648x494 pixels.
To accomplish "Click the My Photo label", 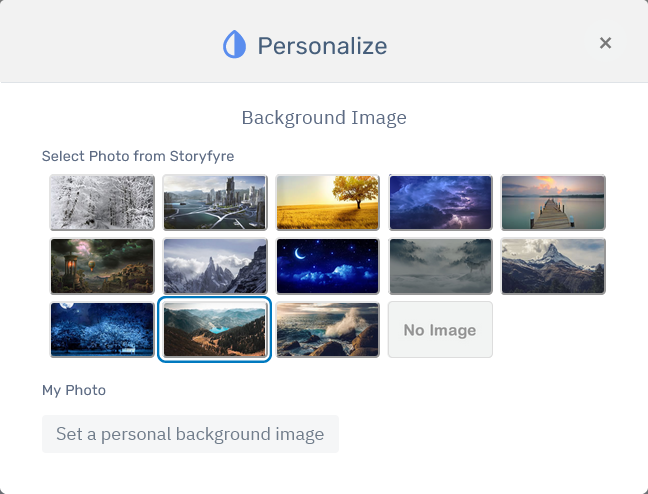I will [74, 390].
